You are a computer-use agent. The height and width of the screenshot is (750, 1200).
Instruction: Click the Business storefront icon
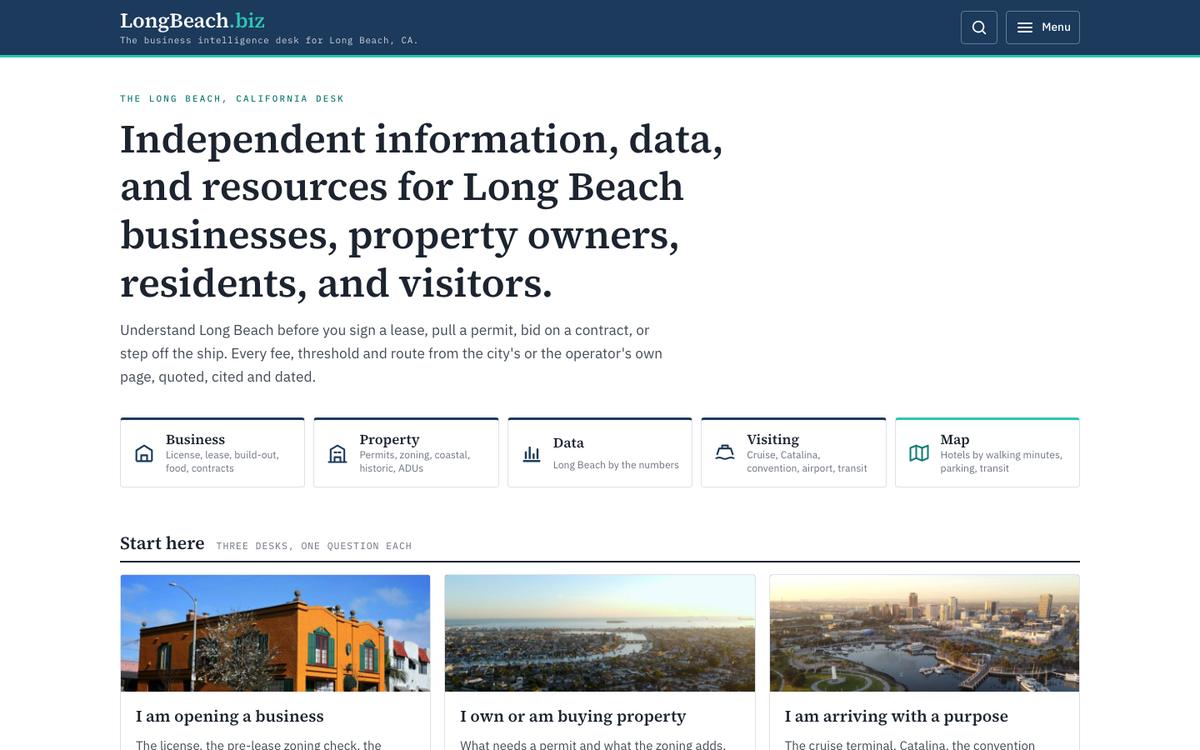pyautogui.click(x=144, y=453)
